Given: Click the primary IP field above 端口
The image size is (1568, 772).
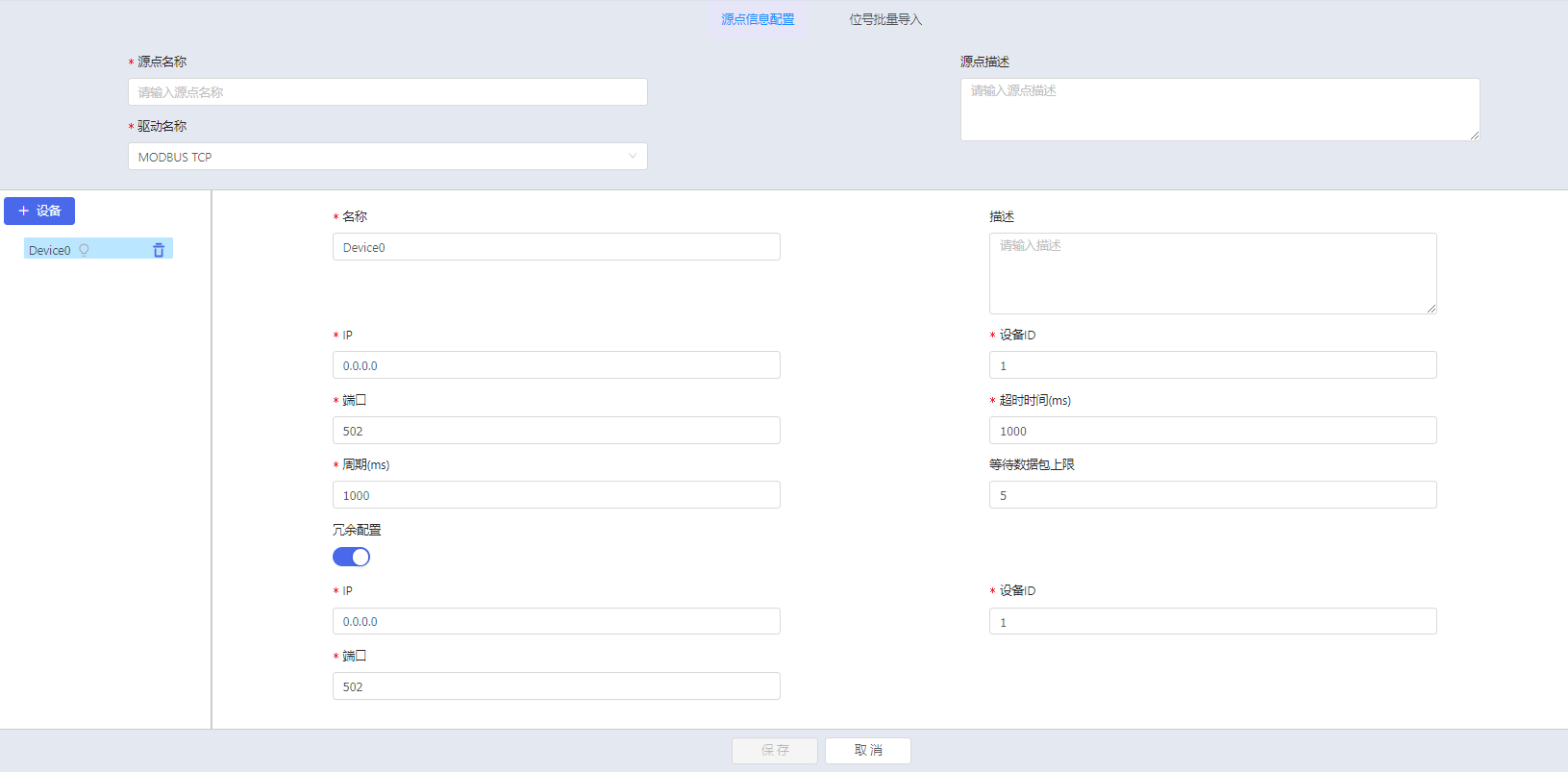Looking at the screenshot, I should tap(556, 365).
